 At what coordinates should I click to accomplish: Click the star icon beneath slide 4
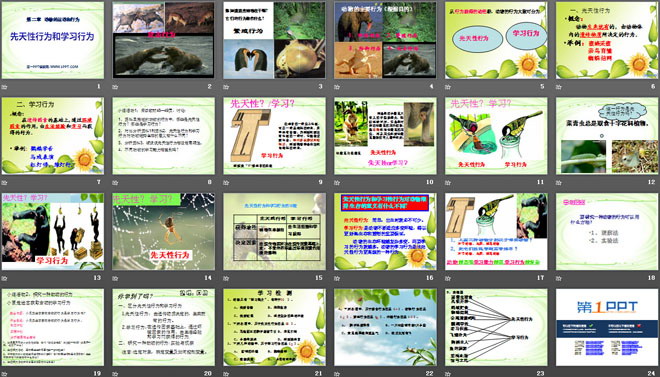[337, 87]
